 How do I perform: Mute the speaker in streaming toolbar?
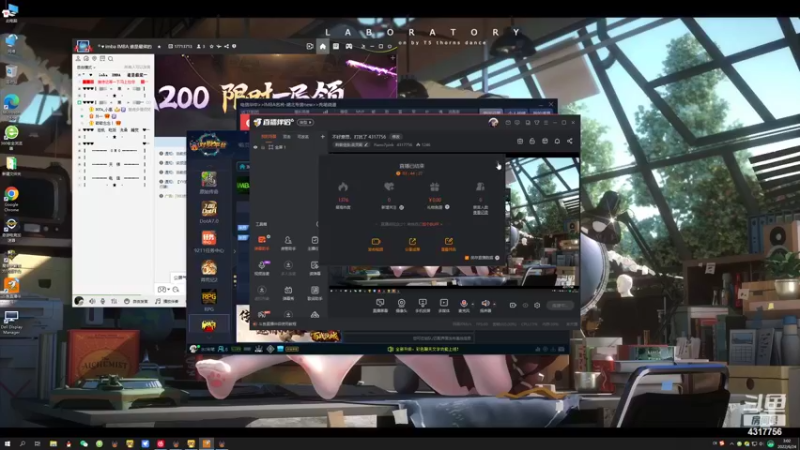pos(485,304)
